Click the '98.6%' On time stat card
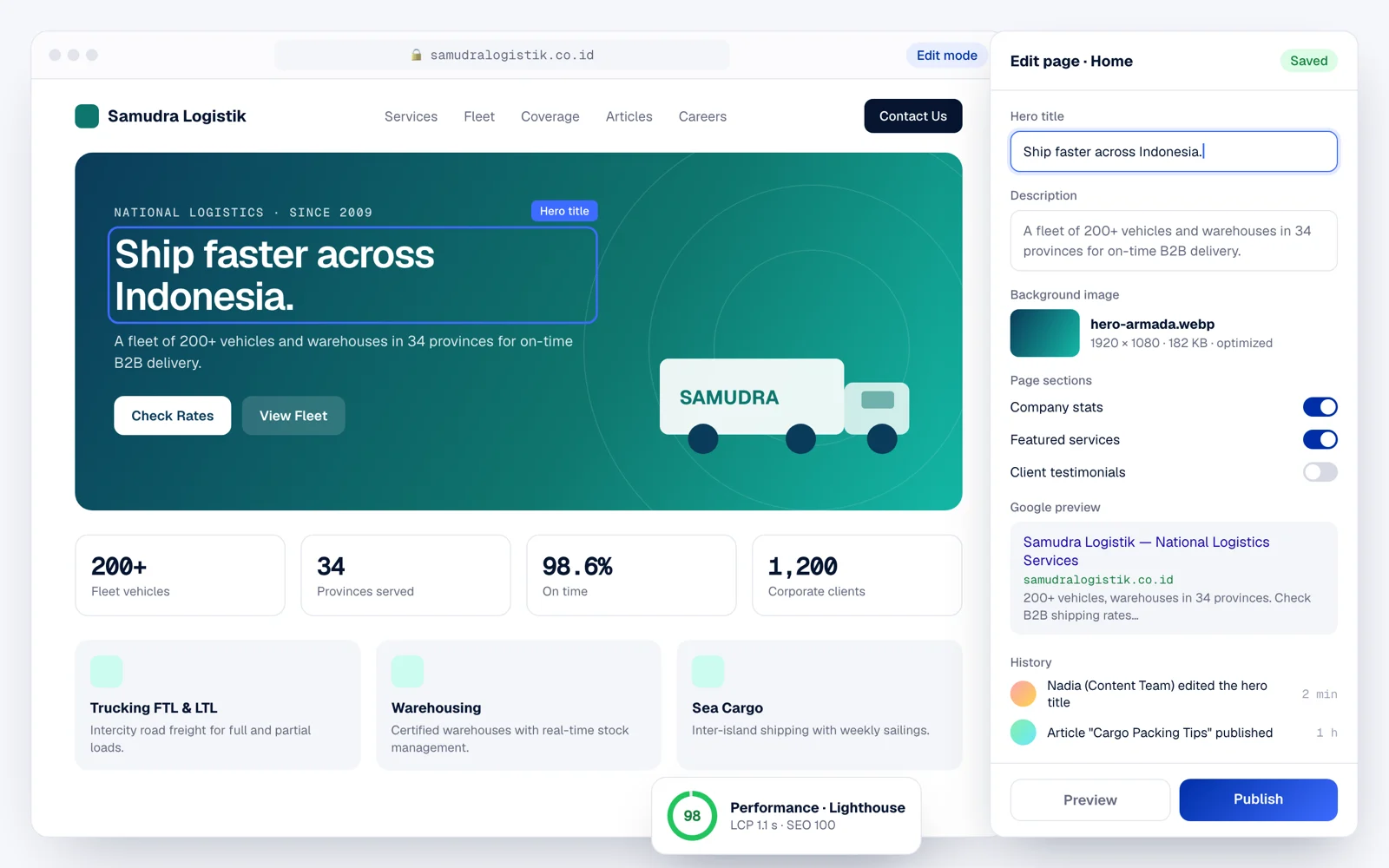The width and height of the screenshot is (1389, 868). click(631, 575)
